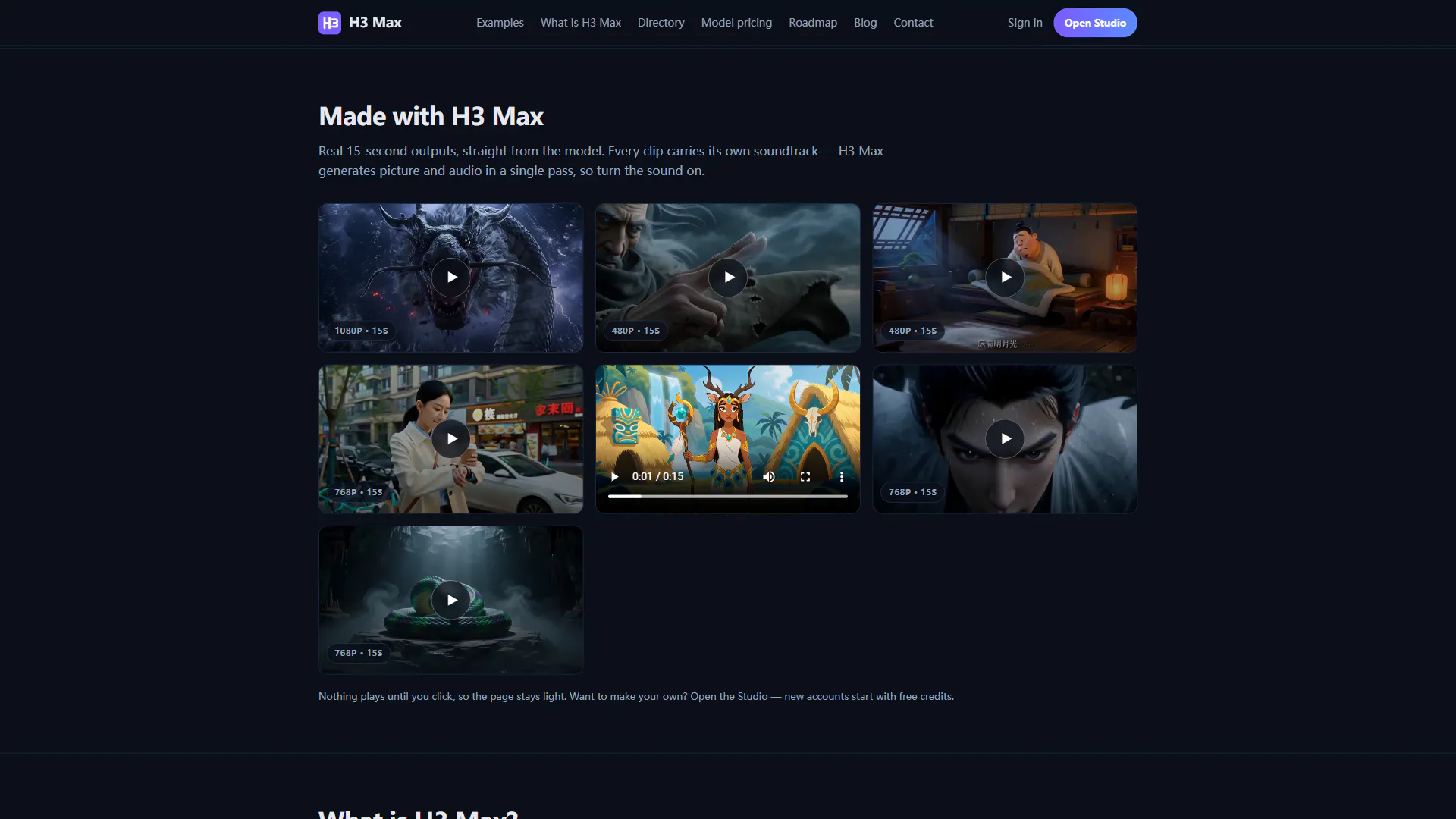Click Sign in
Viewport: 1456px width, 819px height.
coord(1025,23)
